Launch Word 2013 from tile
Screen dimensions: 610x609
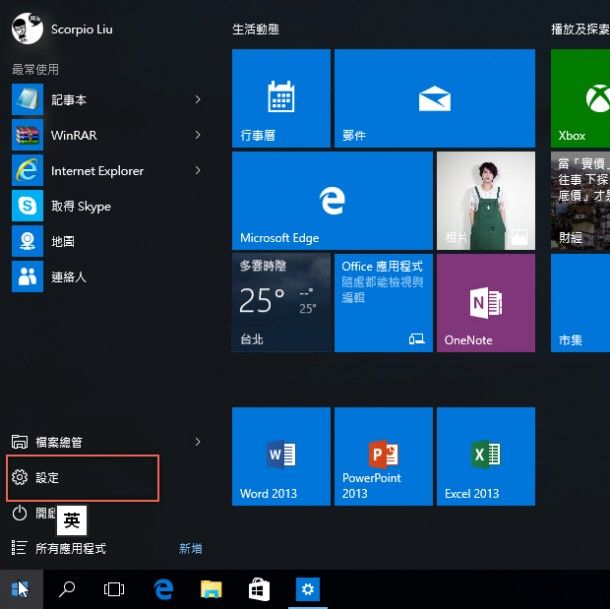pyautogui.click(x=281, y=456)
